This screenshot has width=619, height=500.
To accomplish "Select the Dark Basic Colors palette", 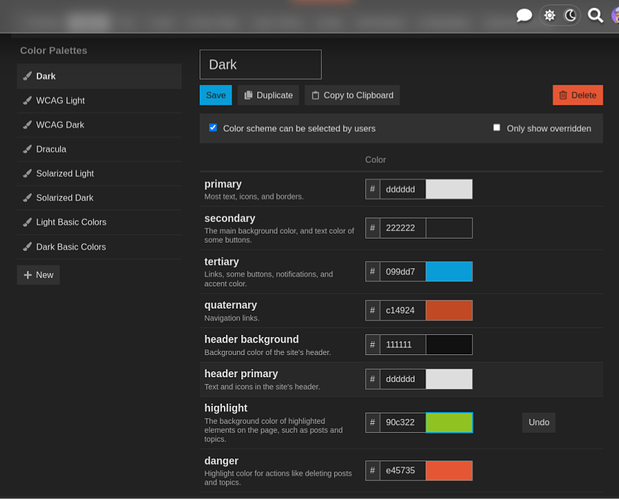I will pos(99,247).
